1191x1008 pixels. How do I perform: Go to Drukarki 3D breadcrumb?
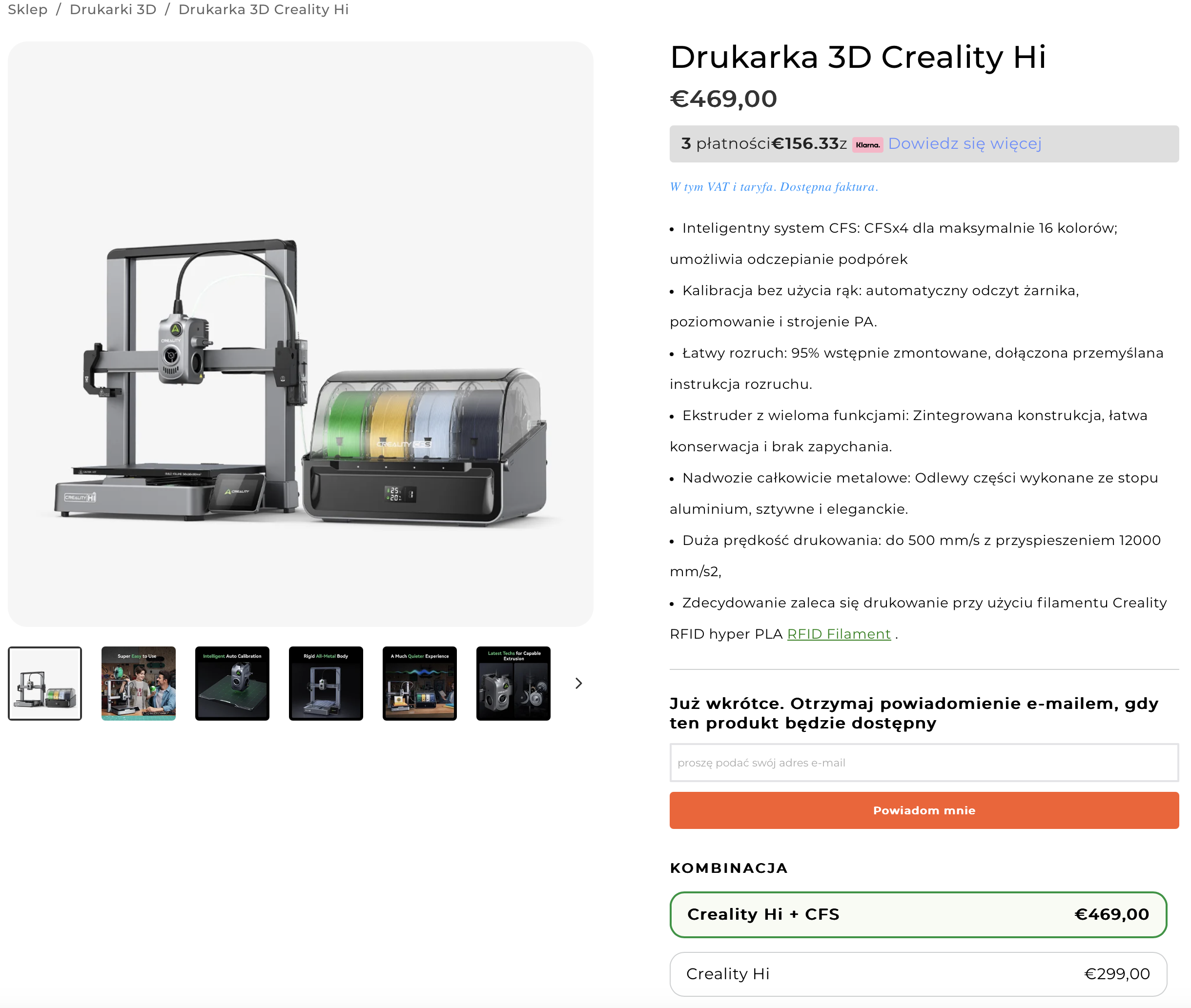(x=113, y=10)
